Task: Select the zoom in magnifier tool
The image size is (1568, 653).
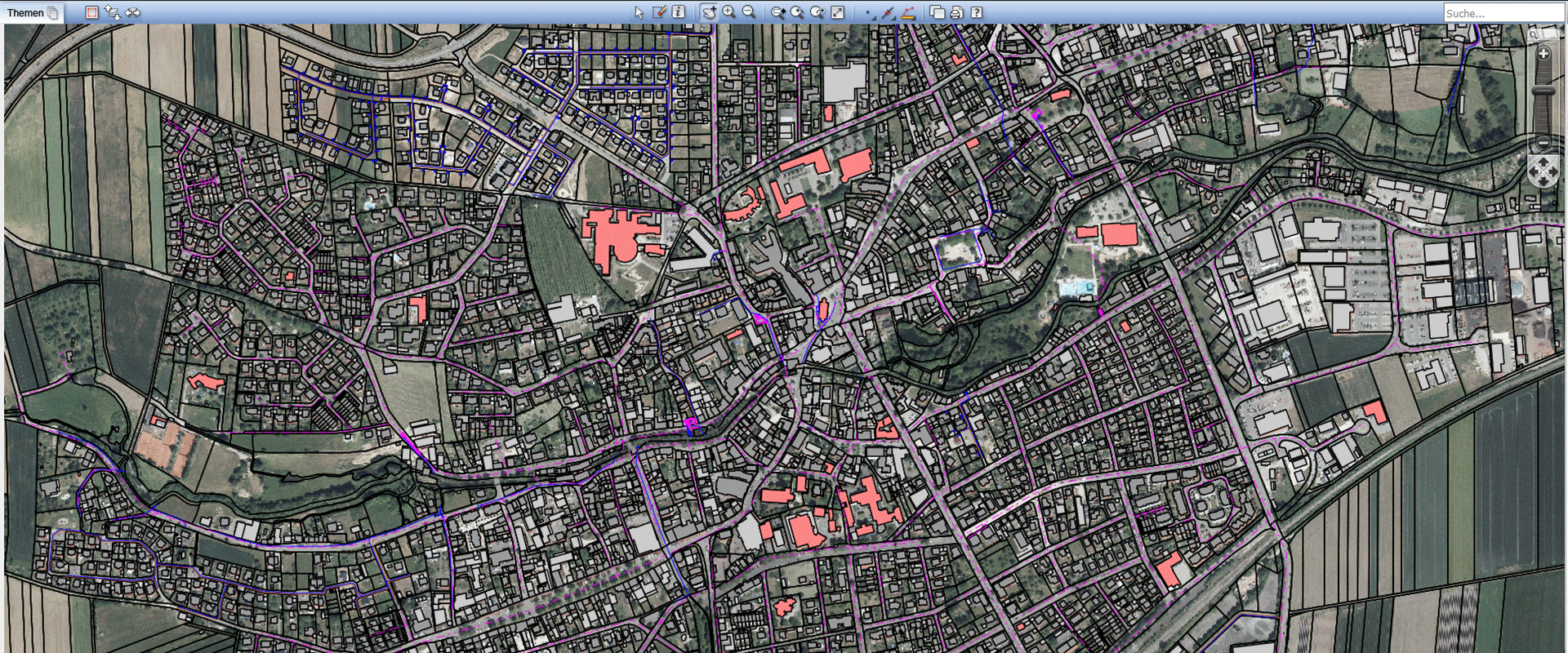Action: pos(728,12)
